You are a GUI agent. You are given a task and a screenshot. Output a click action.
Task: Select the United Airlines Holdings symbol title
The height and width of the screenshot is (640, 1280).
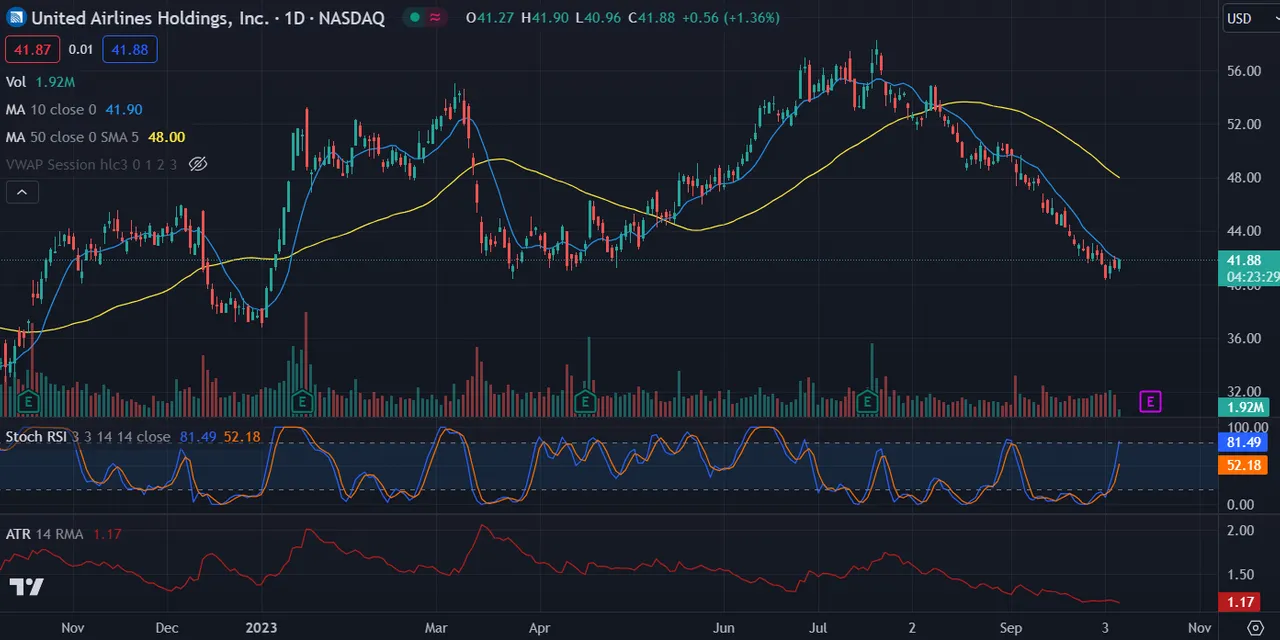[x=207, y=18]
